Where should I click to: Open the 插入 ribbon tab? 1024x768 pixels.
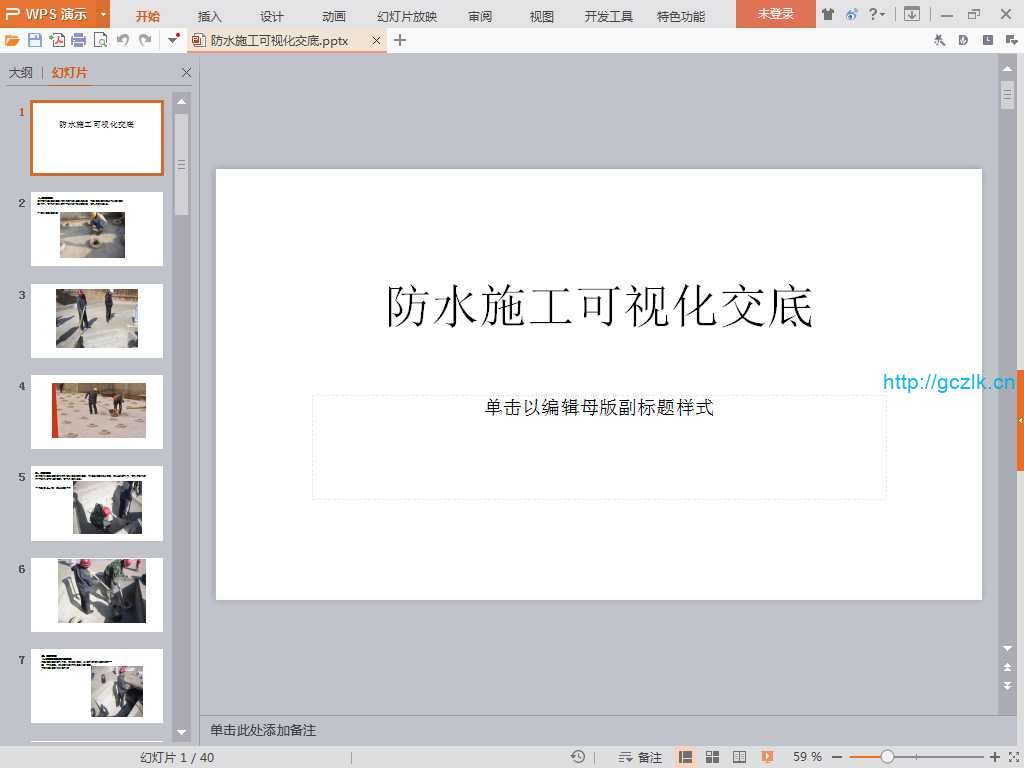pyautogui.click(x=210, y=16)
